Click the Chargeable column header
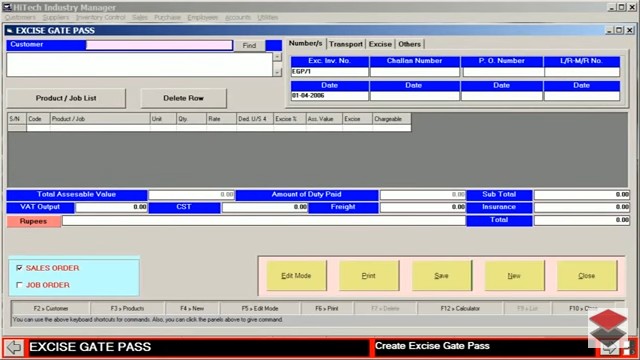 391,119
